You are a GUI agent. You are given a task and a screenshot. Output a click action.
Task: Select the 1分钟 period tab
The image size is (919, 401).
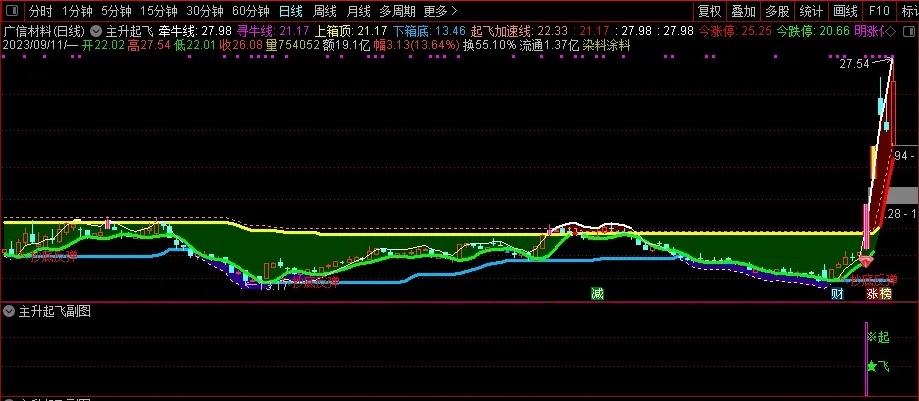77,11
